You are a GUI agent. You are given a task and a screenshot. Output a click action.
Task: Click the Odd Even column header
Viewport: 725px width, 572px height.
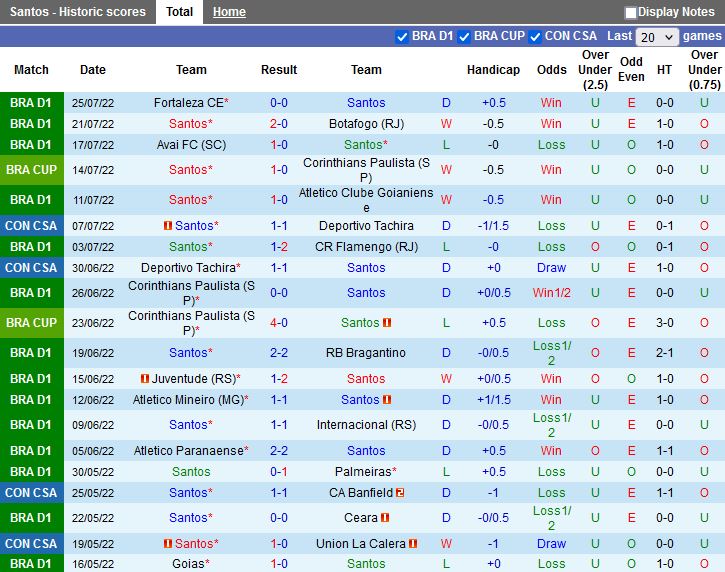pyautogui.click(x=631, y=70)
